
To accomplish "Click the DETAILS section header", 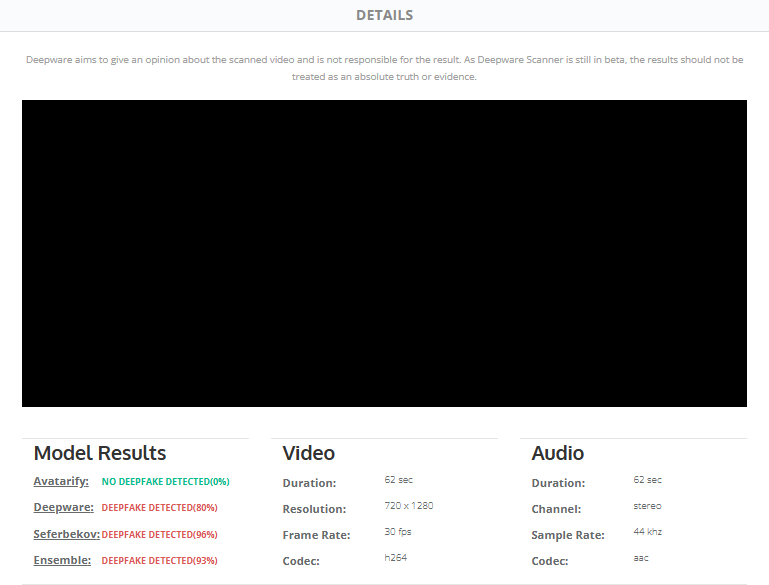I will (384, 15).
